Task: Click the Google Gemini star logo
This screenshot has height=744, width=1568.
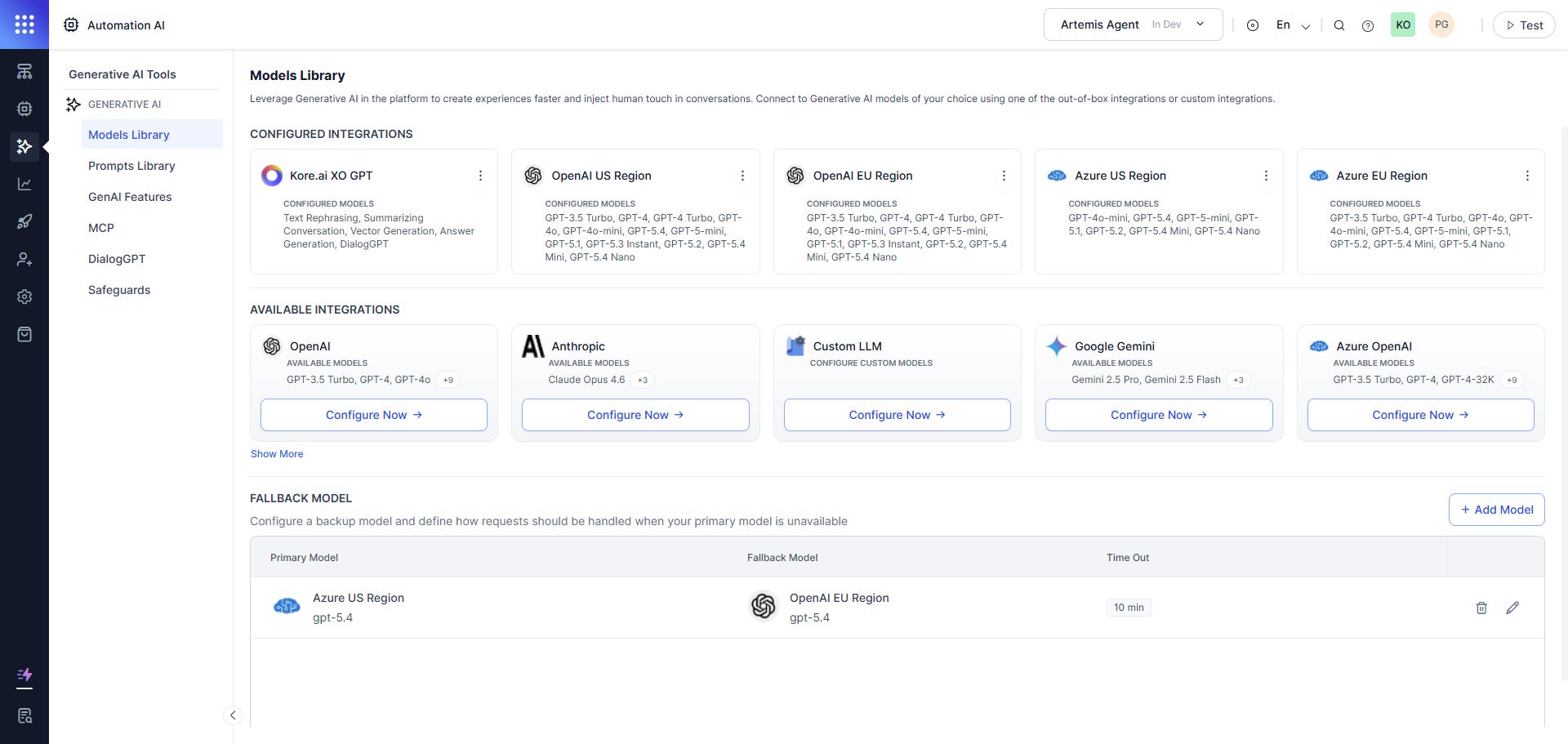Action: point(1057,346)
